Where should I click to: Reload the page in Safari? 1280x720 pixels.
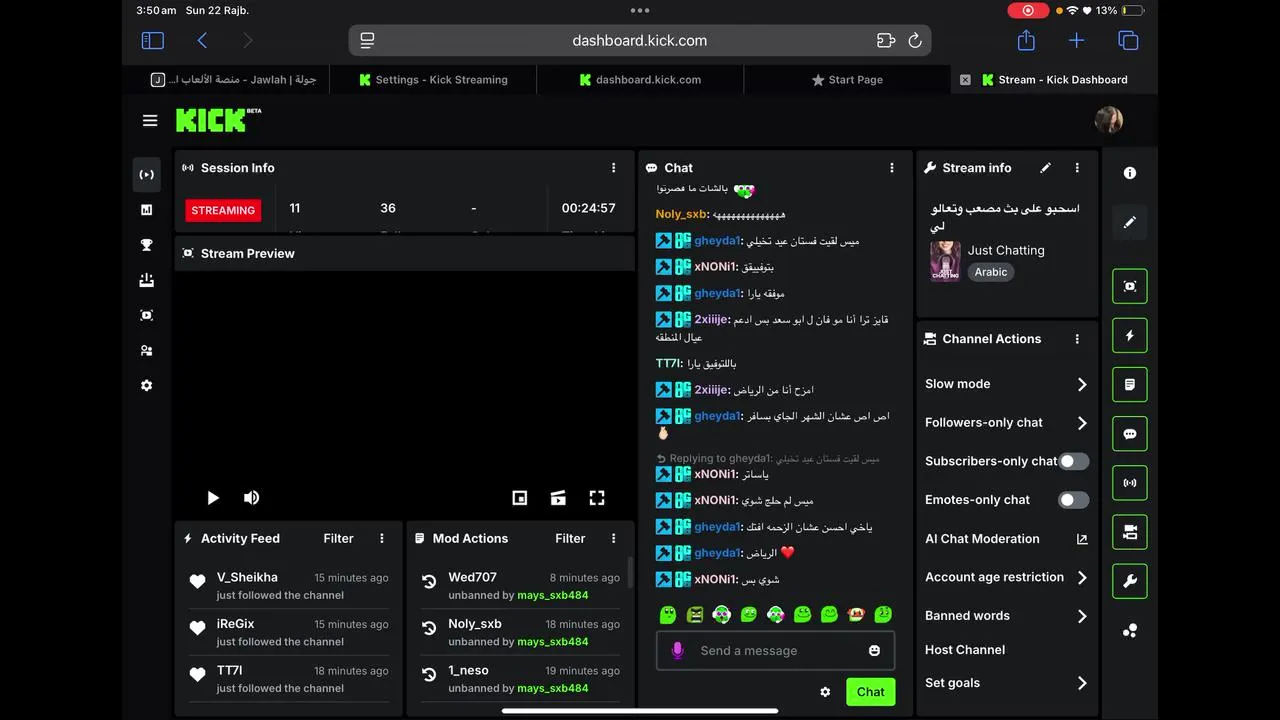pyautogui.click(x=914, y=41)
